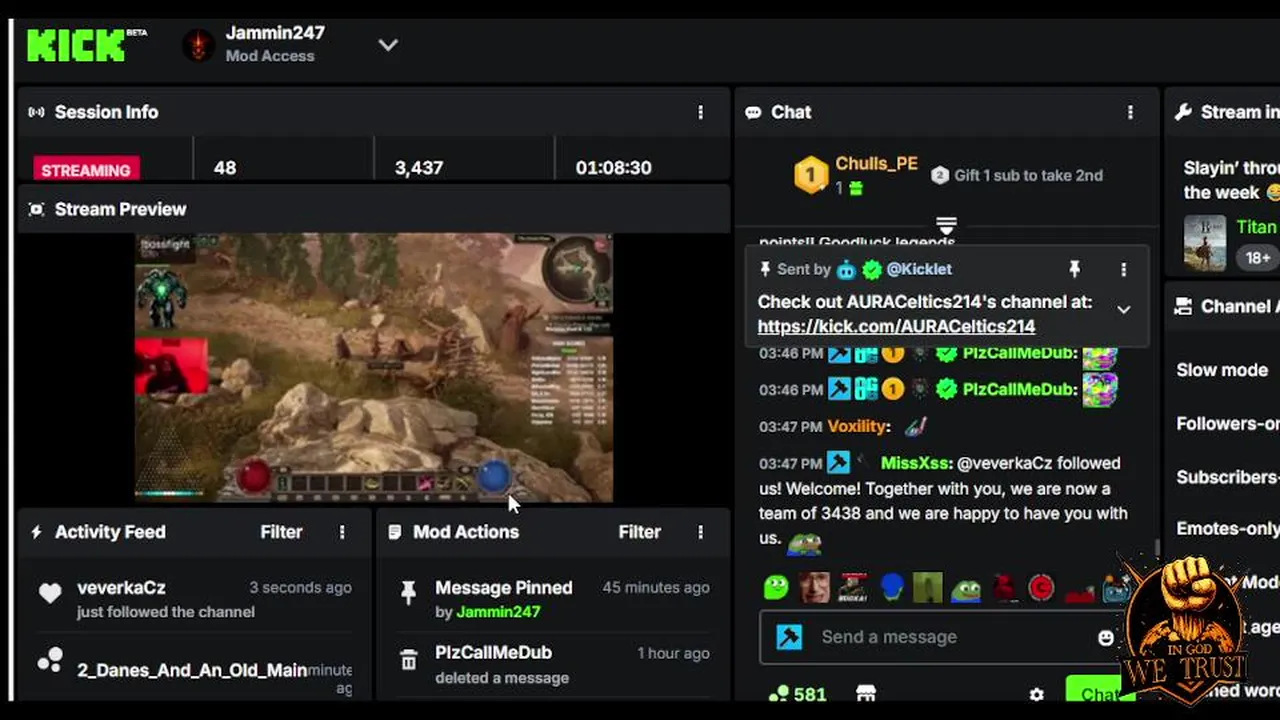The width and height of the screenshot is (1280, 720).
Task: Open the Activity Feed three-dot menu
Action: pyautogui.click(x=342, y=532)
